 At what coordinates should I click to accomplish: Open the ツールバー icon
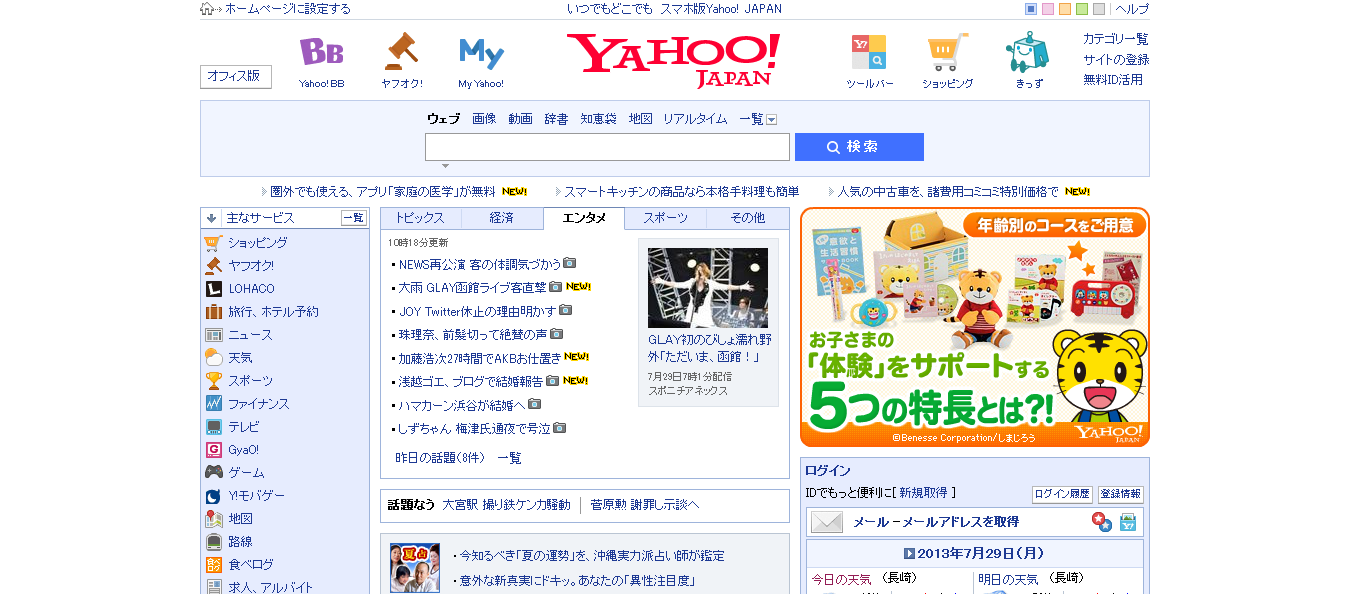(x=869, y=52)
